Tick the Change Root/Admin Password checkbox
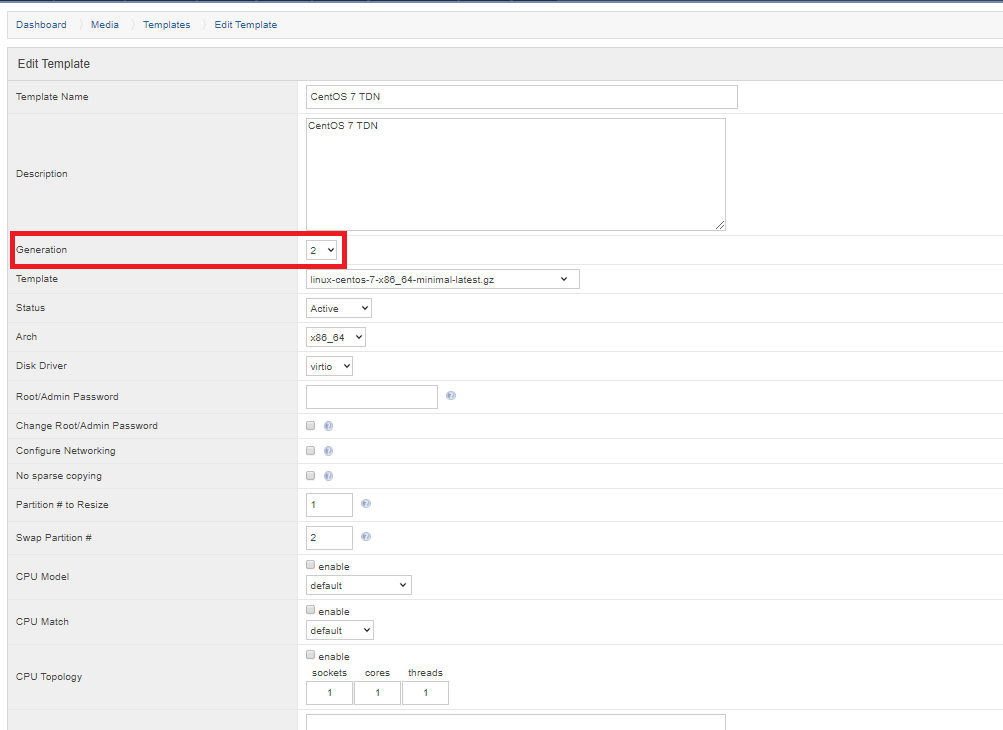 click(310, 425)
